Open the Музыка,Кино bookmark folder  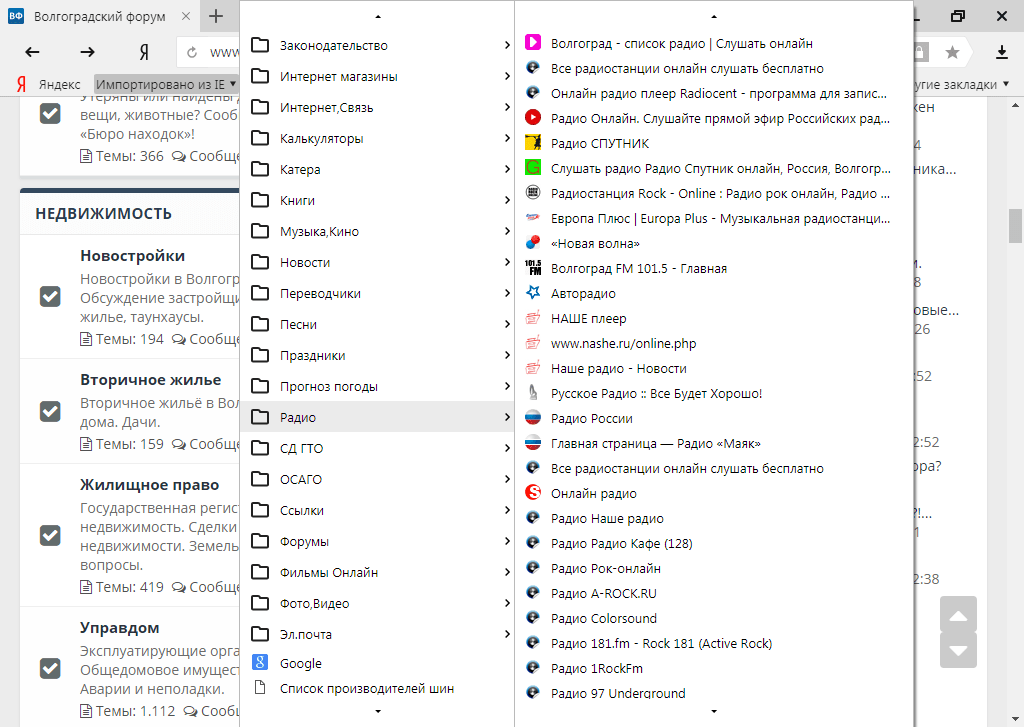pos(377,231)
